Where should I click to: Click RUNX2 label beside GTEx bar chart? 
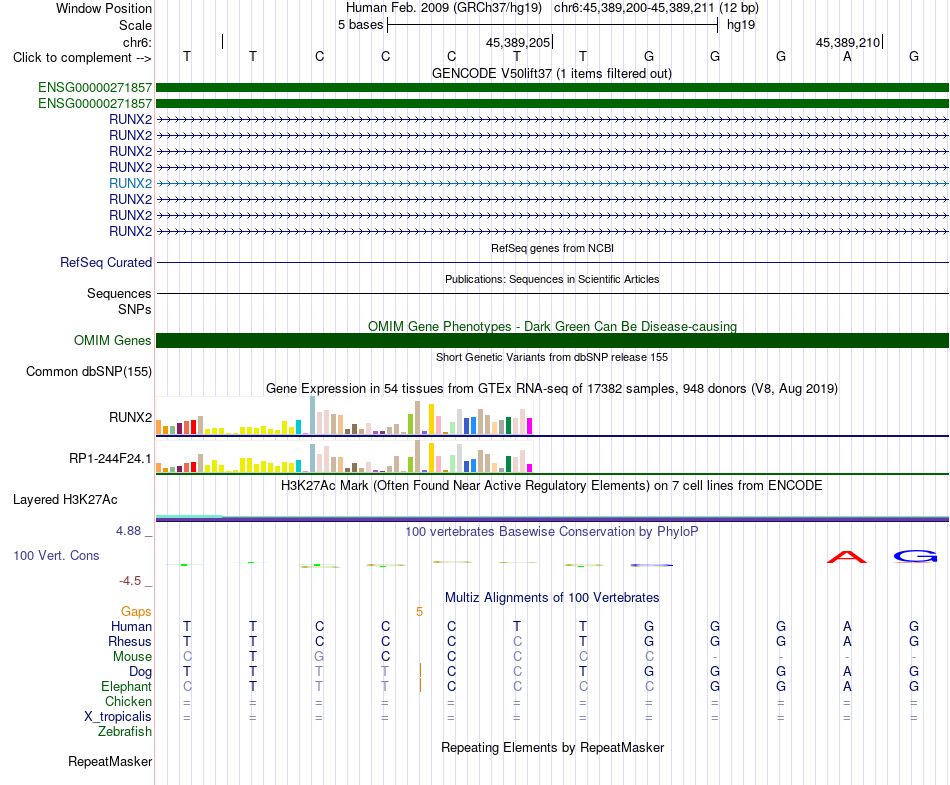coord(130,417)
